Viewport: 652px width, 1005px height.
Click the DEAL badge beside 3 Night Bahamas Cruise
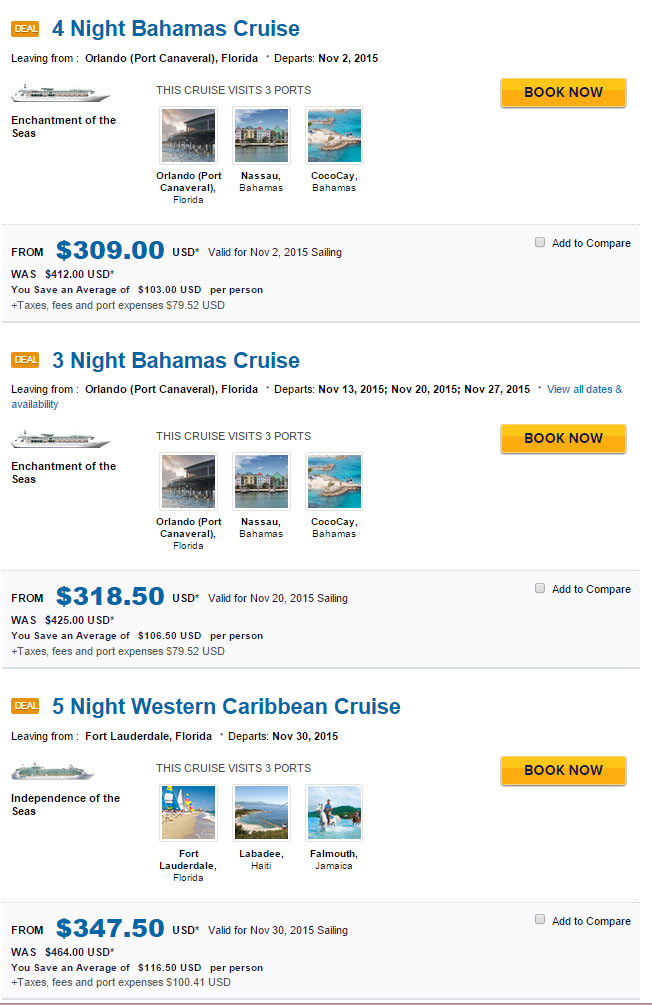point(26,360)
